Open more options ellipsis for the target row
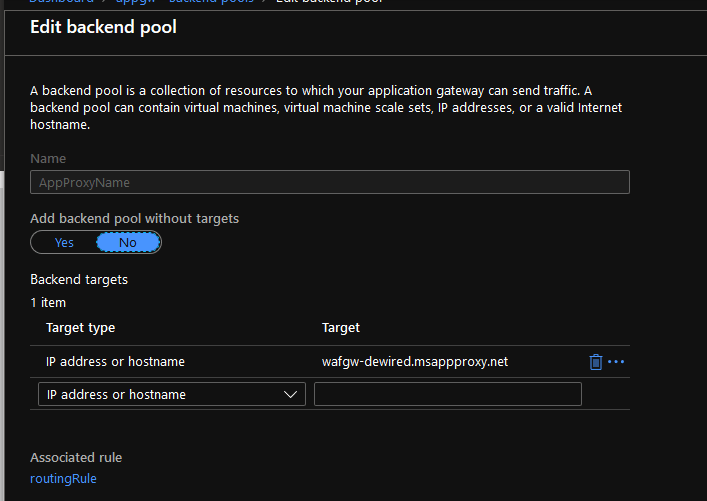The image size is (707, 501). click(x=616, y=362)
